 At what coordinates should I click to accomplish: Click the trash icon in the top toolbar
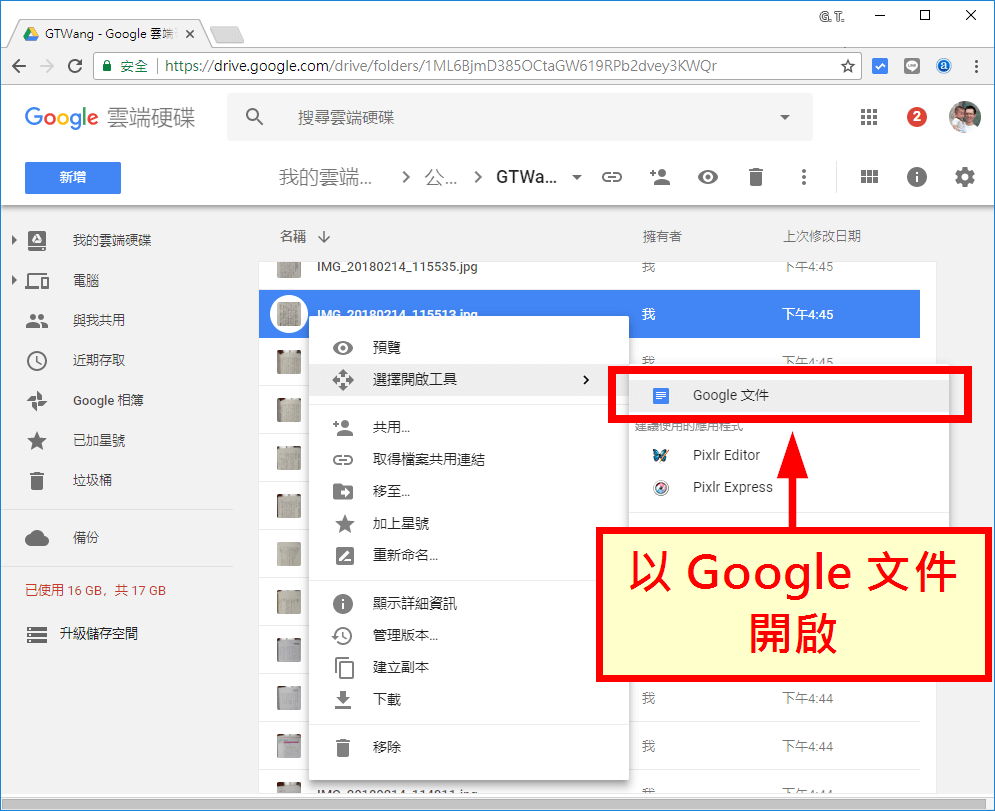tap(755, 176)
